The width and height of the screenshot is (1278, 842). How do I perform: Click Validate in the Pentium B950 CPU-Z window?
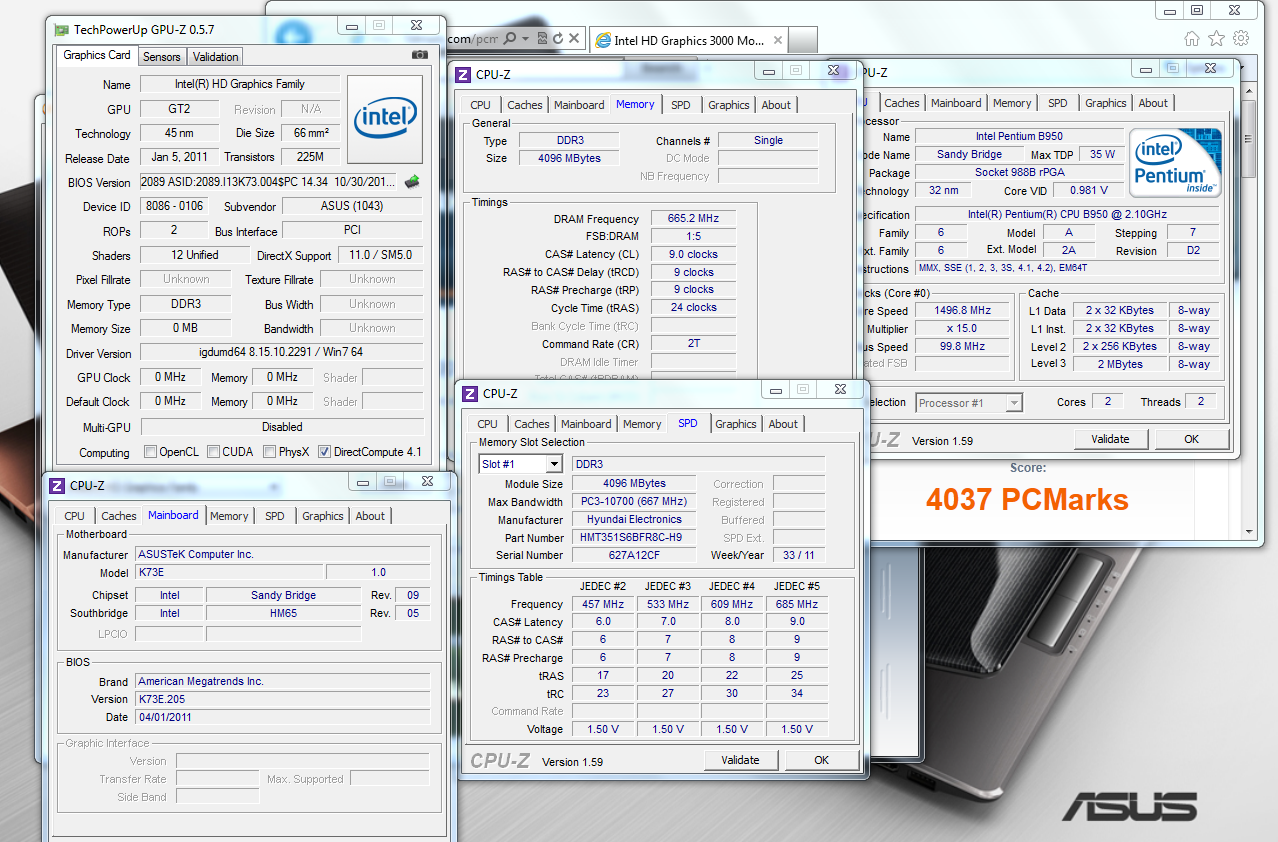coord(1110,439)
